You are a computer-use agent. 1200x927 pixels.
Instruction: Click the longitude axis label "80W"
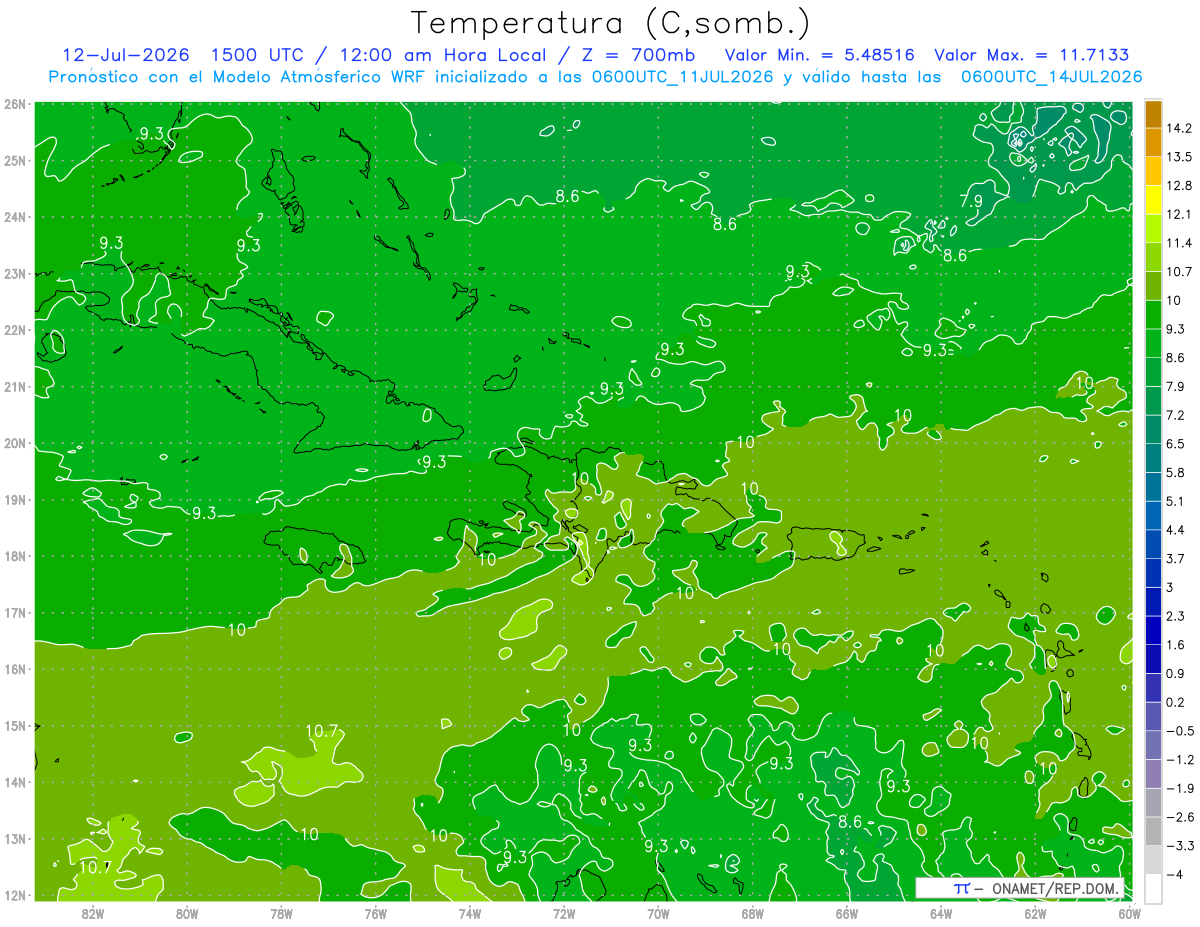pos(187,913)
